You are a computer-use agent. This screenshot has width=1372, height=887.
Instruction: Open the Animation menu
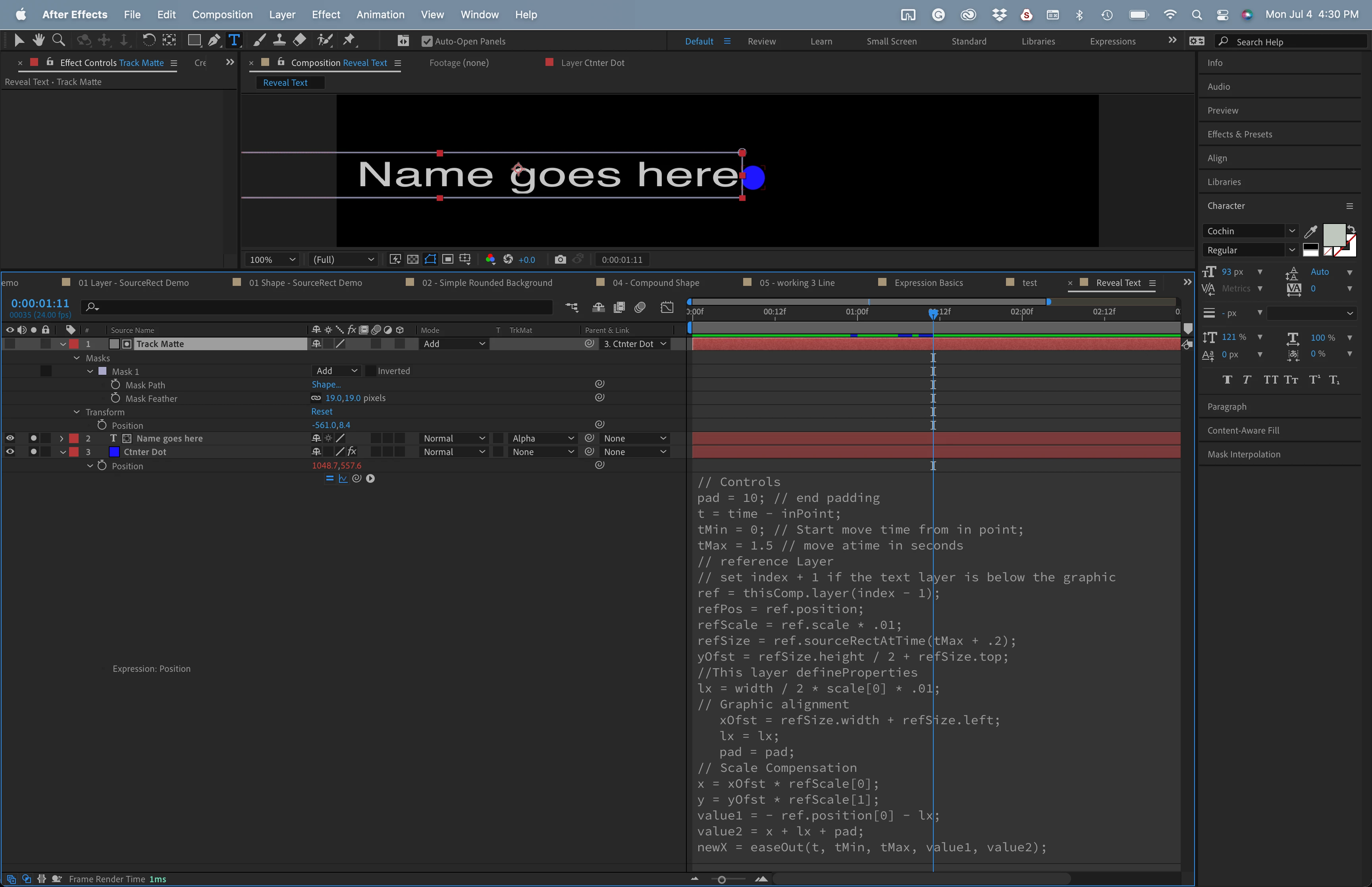coord(380,14)
